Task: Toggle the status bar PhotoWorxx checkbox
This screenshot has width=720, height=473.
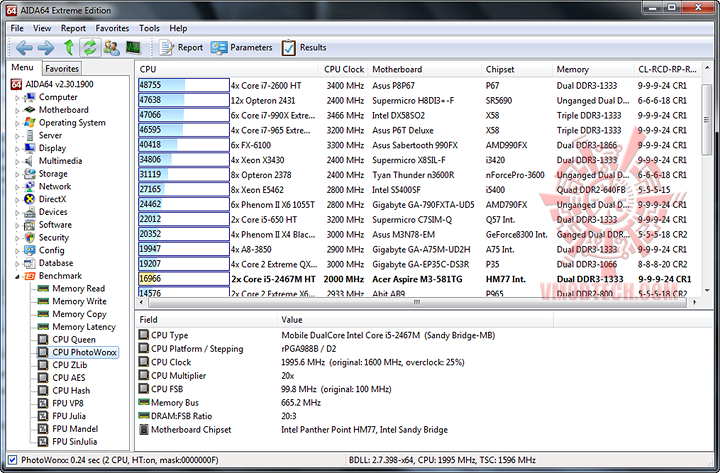Action: [12, 460]
